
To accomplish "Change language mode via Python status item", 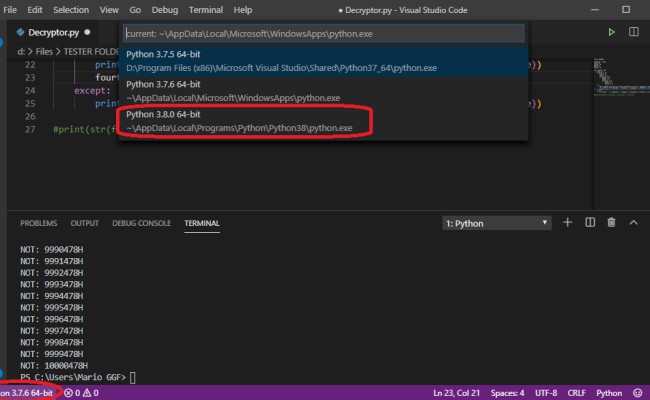I will pos(609,393).
